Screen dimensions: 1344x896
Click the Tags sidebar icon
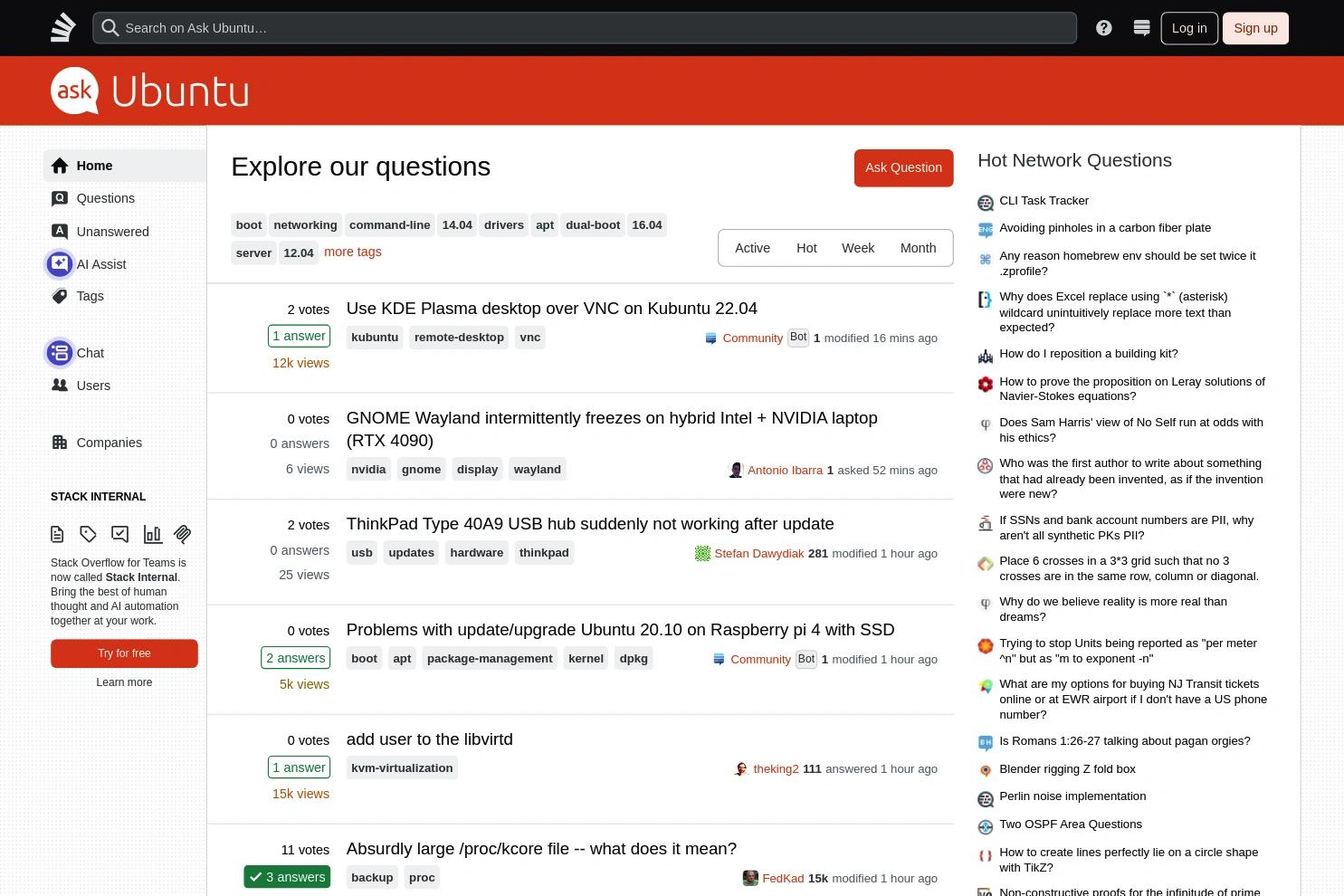(x=60, y=296)
